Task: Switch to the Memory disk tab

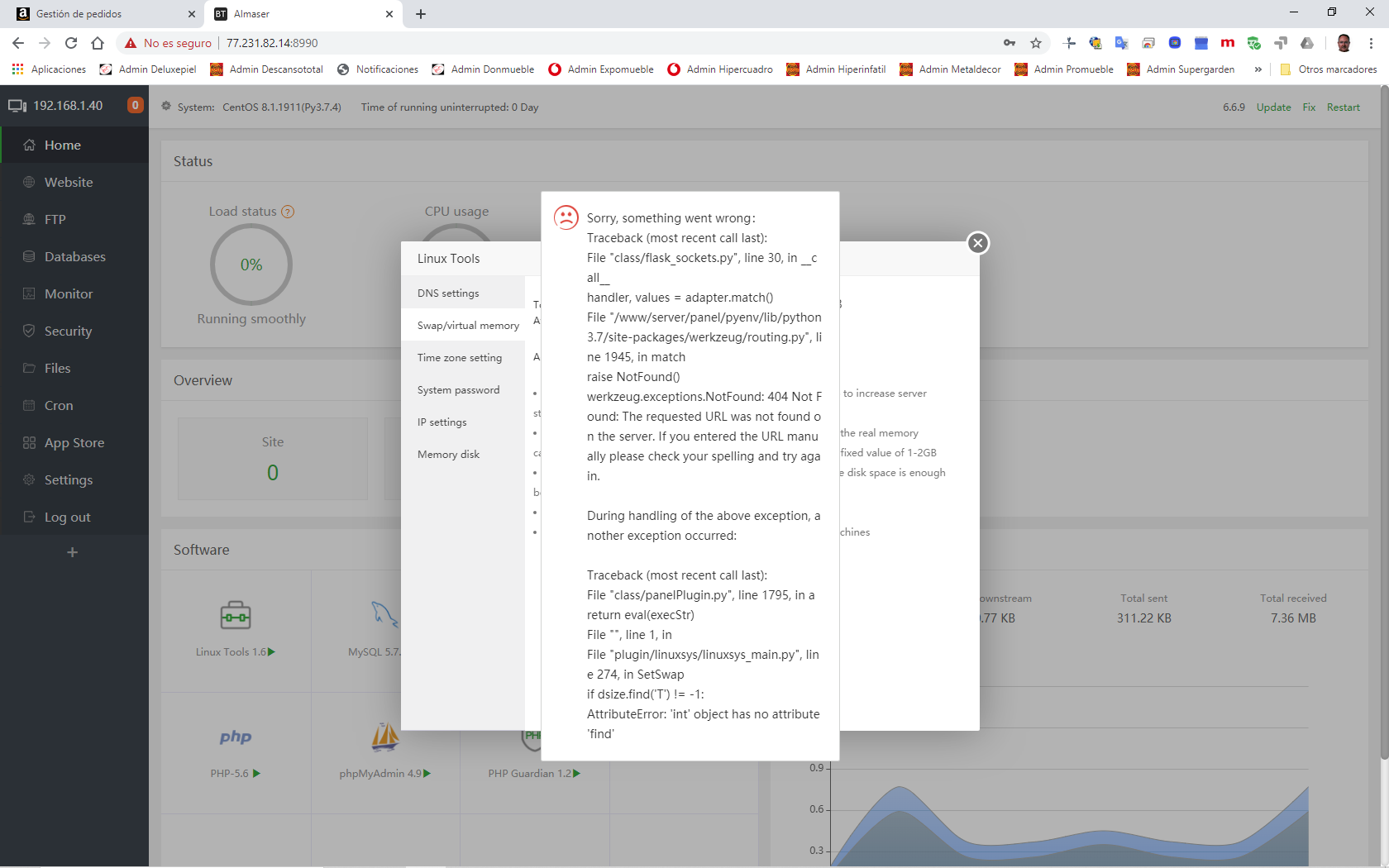Action: point(463,455)
